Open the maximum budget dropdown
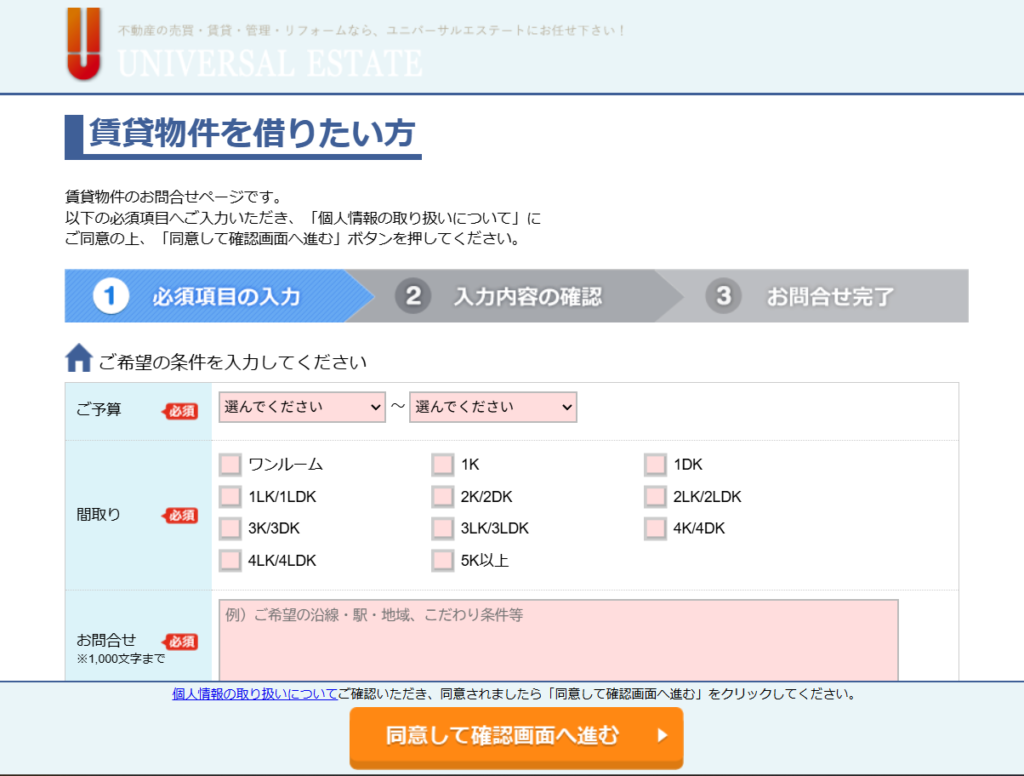The width and height of the screenshot is (1024, 776). click(x=493, y=407)
